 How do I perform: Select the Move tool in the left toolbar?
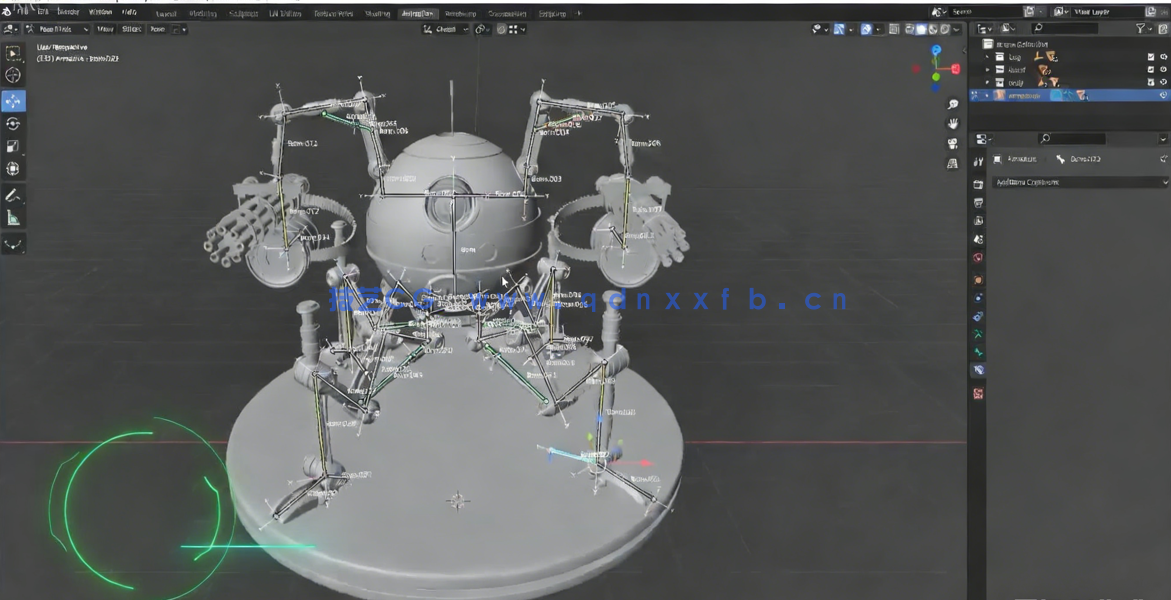pyautogui.click(x=13, y=100)
